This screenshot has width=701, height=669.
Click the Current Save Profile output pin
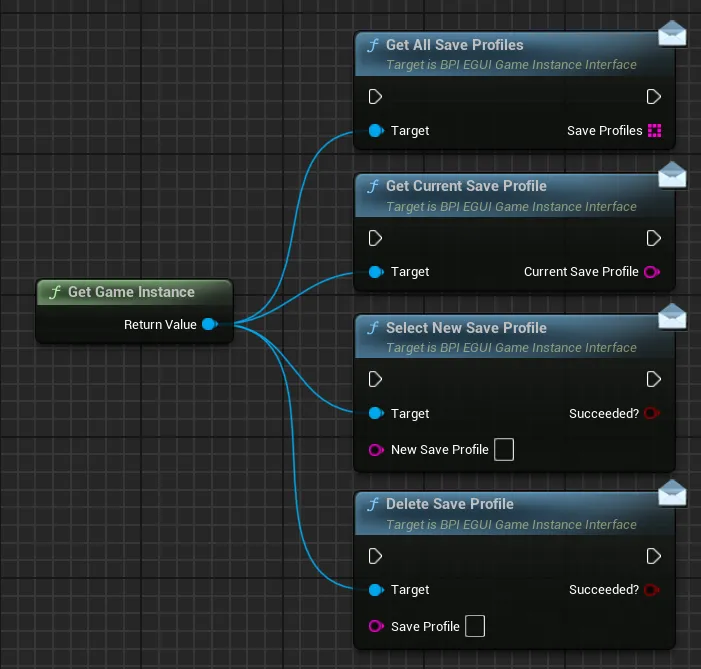[x=652, y=272]
